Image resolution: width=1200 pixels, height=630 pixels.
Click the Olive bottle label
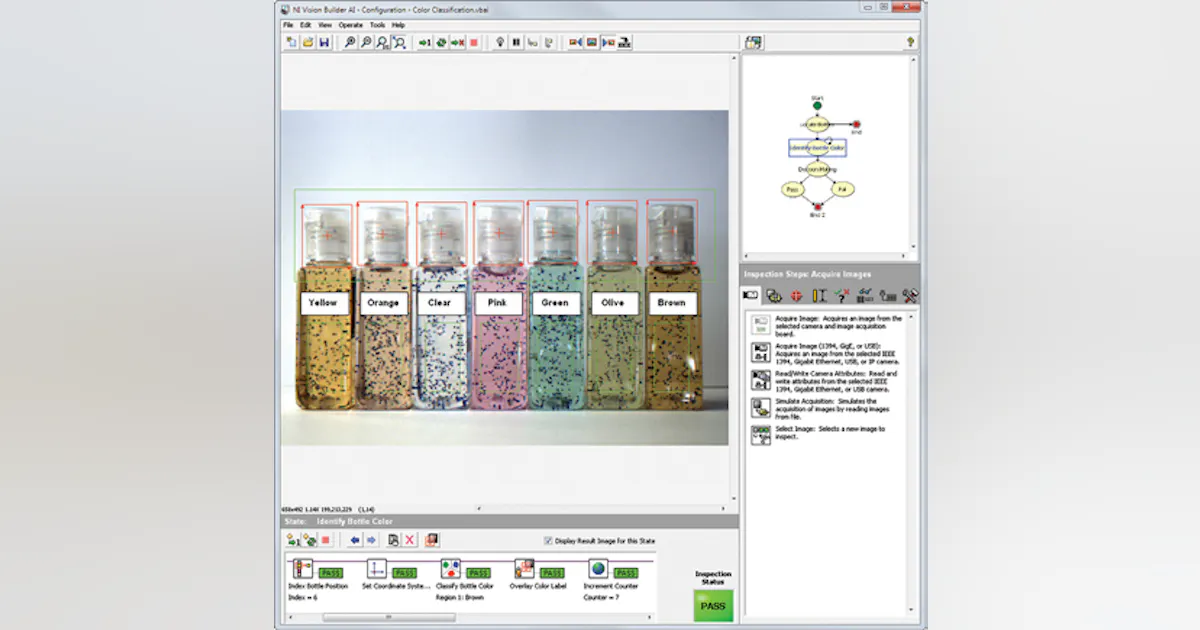click(x=613, y=303)
